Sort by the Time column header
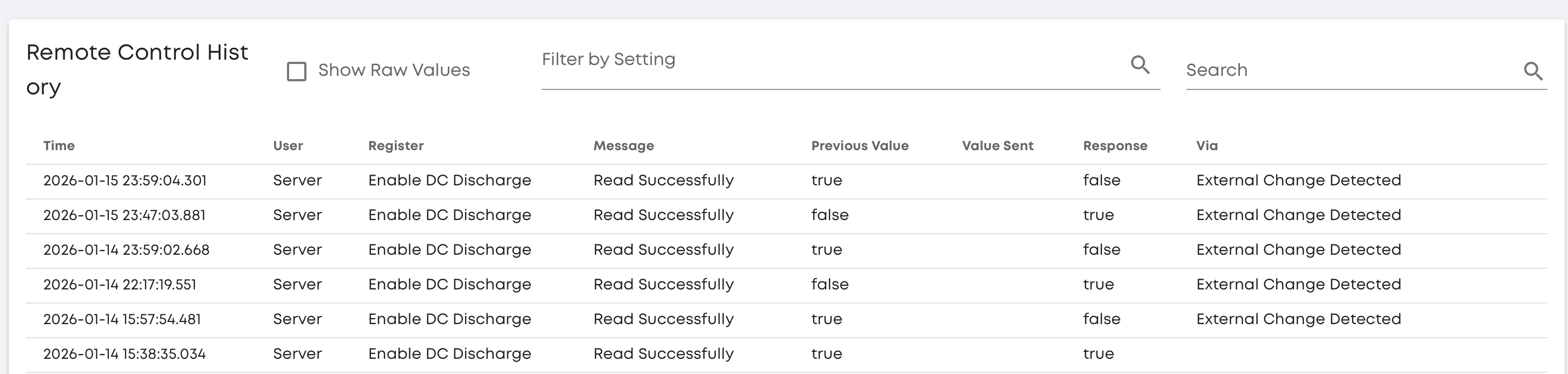 [x=59, y=146]
